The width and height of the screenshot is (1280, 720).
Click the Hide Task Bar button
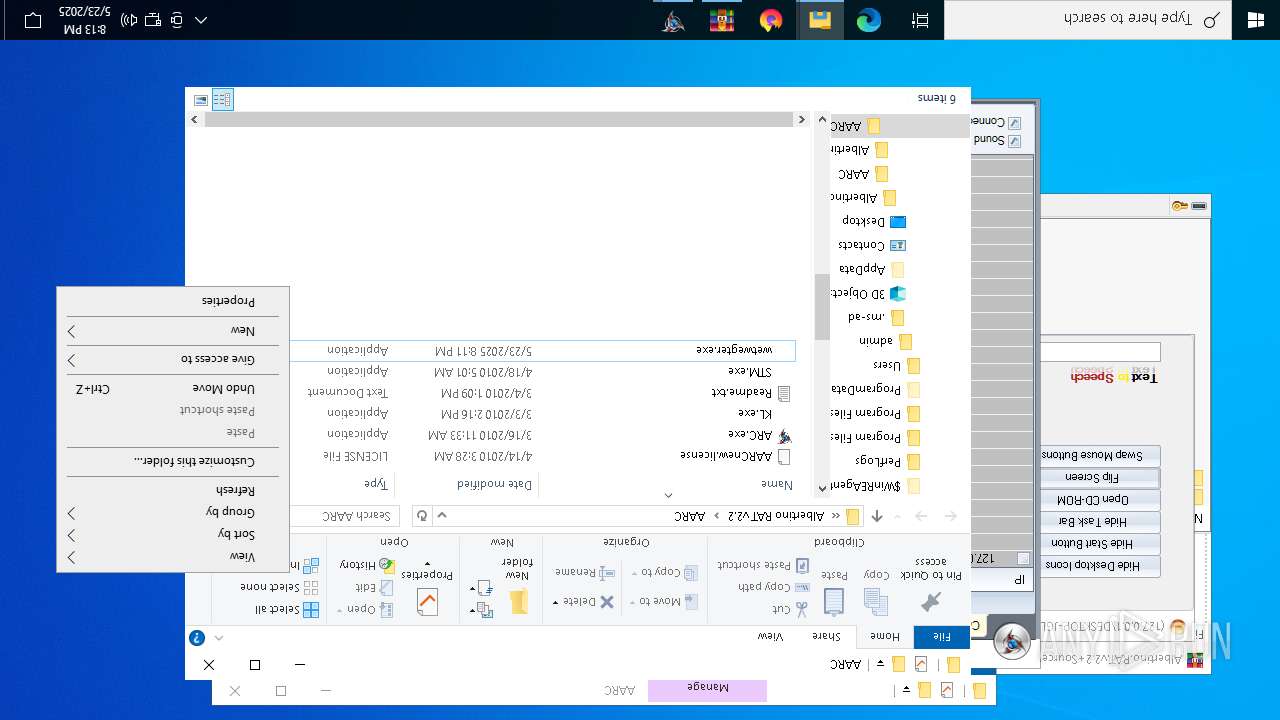click(x=1099, y=521)
